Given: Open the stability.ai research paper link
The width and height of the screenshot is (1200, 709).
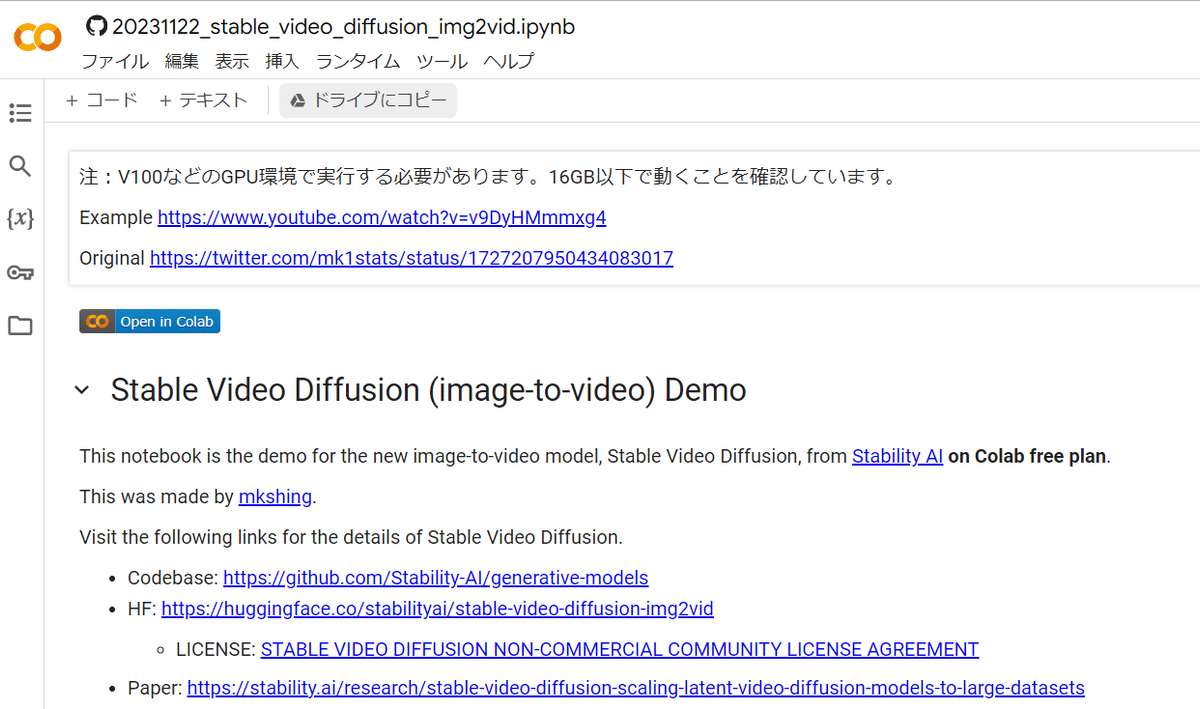Looking at the screenshot, I should (x=636, y=688).
